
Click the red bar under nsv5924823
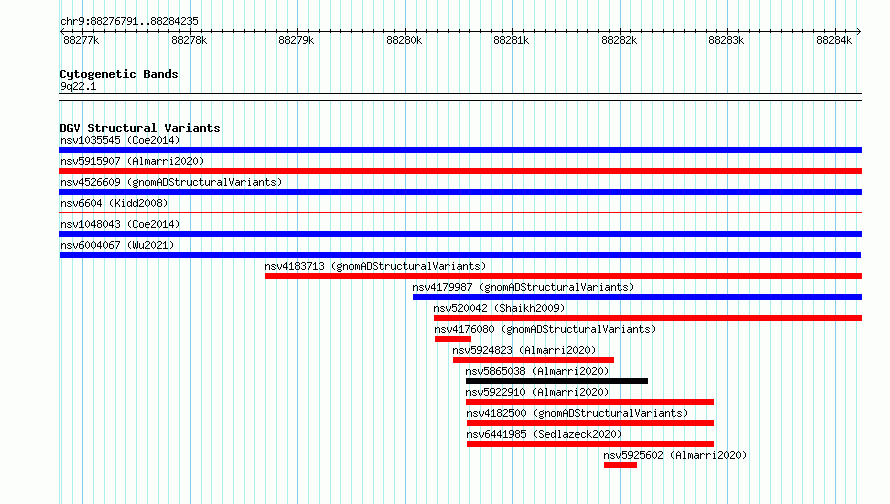[x=534, y=360]
